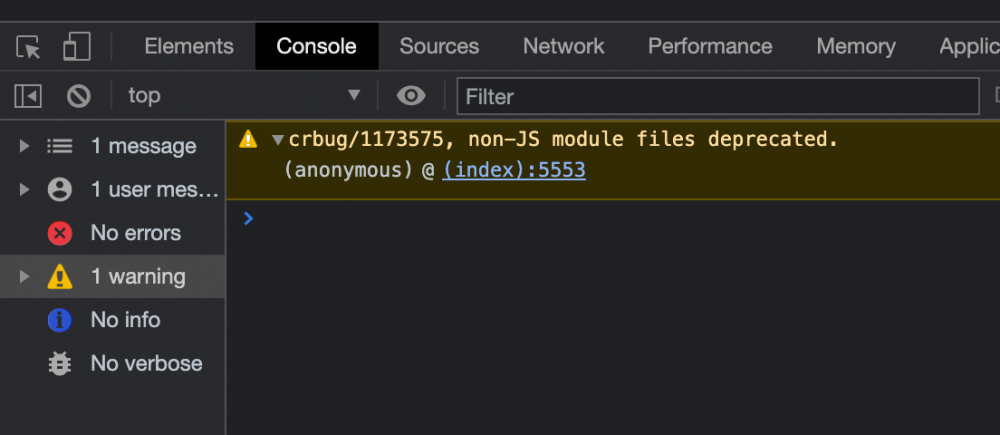Select the No verbose bug icon
Screen dimensions: 1000x435
[60, 364]
